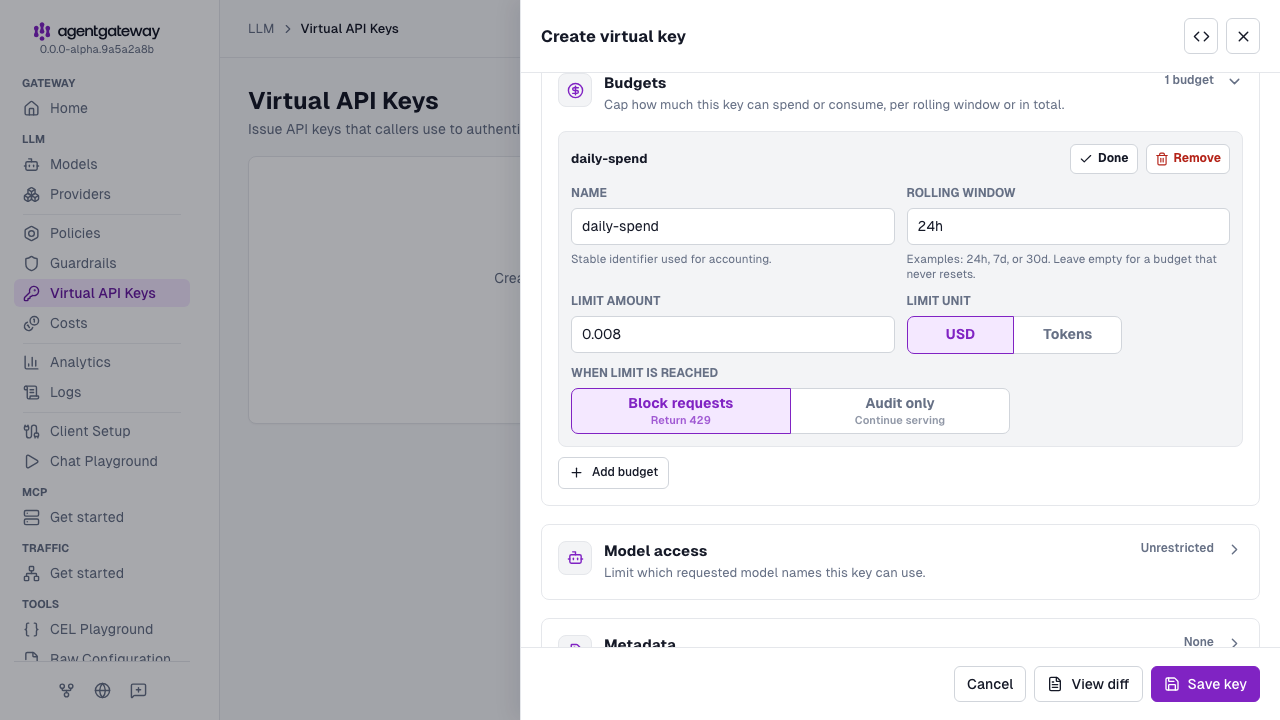The height and width of the screenshot is (720, 1280).
Task: Click the Policies hexagon icon
Action: 32,233
